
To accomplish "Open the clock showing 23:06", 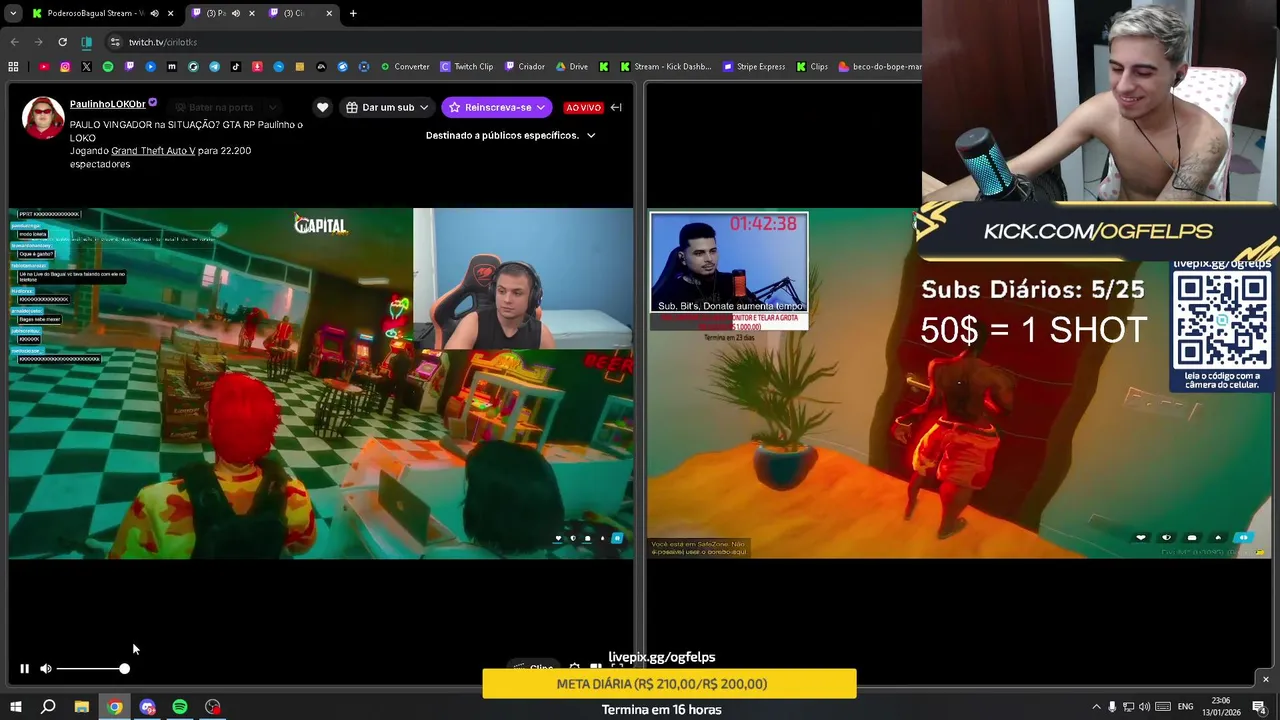I will point(1221,706).
